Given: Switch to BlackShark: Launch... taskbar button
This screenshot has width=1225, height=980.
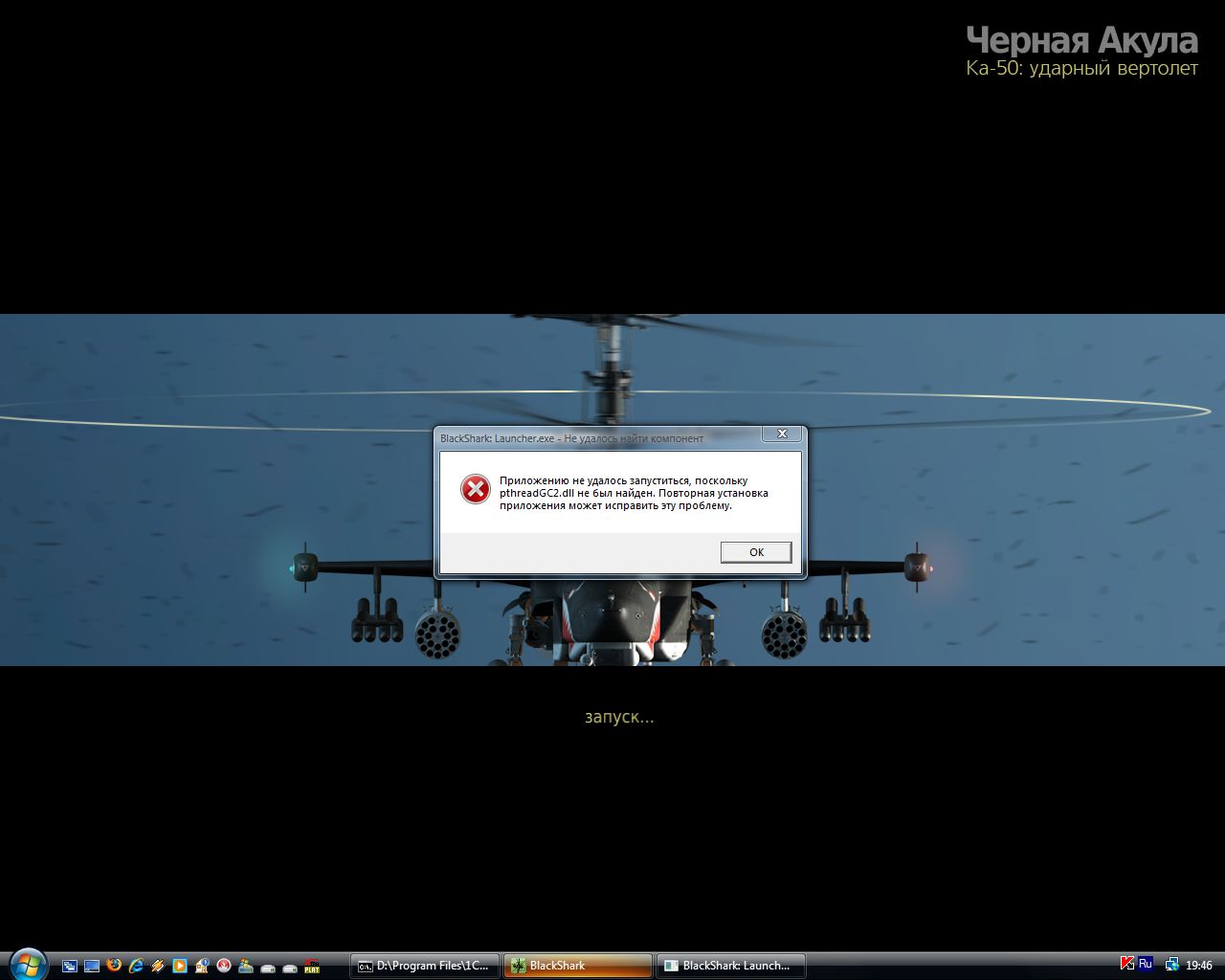Looking at the screenshot, I should (x=731, y=966).
